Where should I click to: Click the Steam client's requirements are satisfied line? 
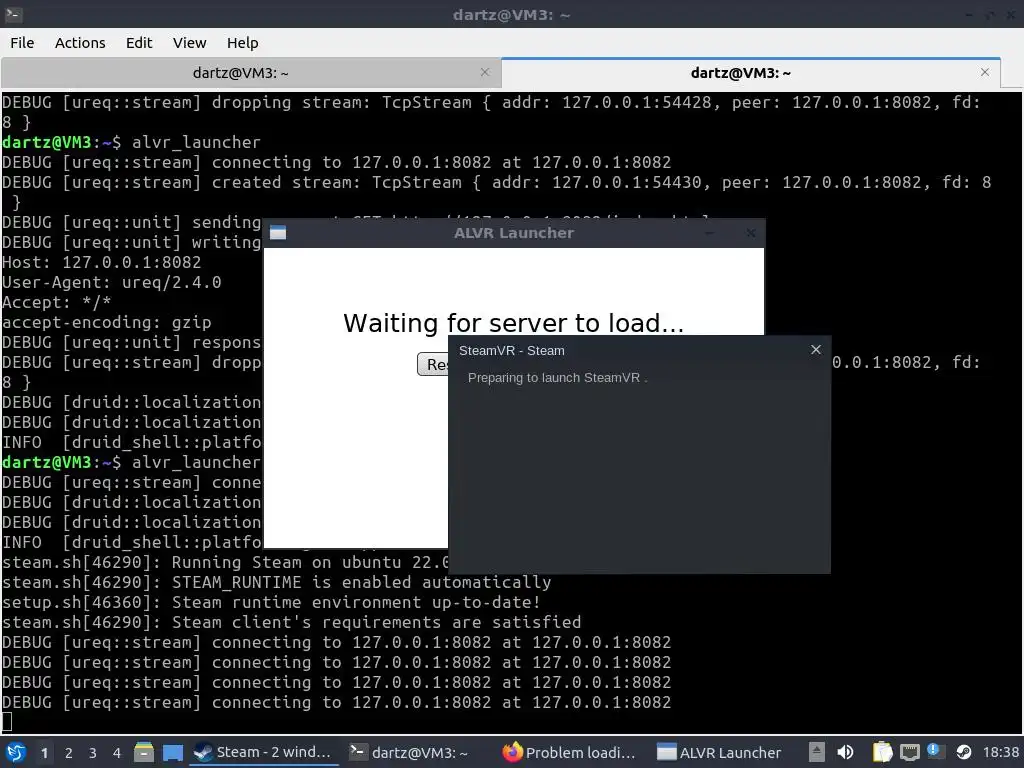tap(291, 622)
